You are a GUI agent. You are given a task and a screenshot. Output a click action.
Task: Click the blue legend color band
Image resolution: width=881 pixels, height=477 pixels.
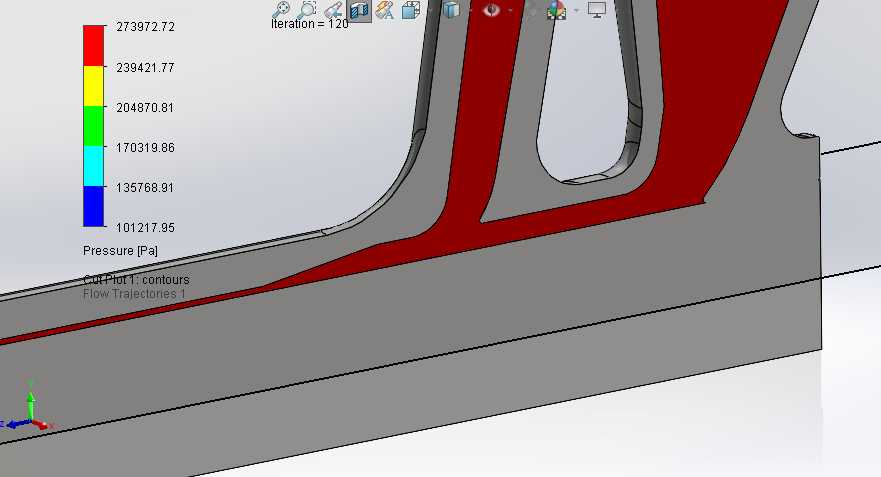pyautogui.click(x=94, y=206)
